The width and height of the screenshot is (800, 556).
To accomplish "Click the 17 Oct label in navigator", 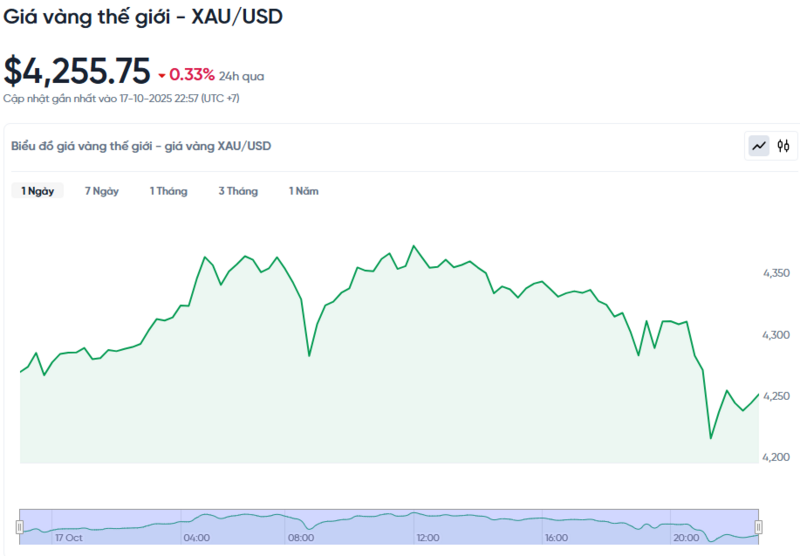I will point(69,538).
